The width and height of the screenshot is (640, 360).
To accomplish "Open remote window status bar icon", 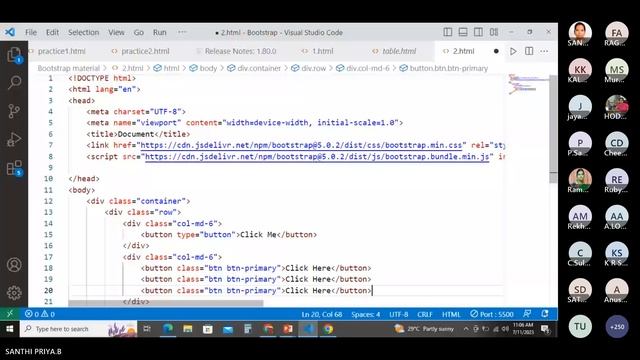I will pos(10,314).
